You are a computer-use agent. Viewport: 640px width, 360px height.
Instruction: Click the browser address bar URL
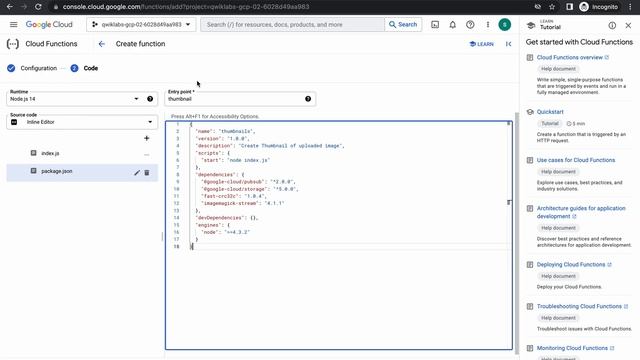(186, 7)
